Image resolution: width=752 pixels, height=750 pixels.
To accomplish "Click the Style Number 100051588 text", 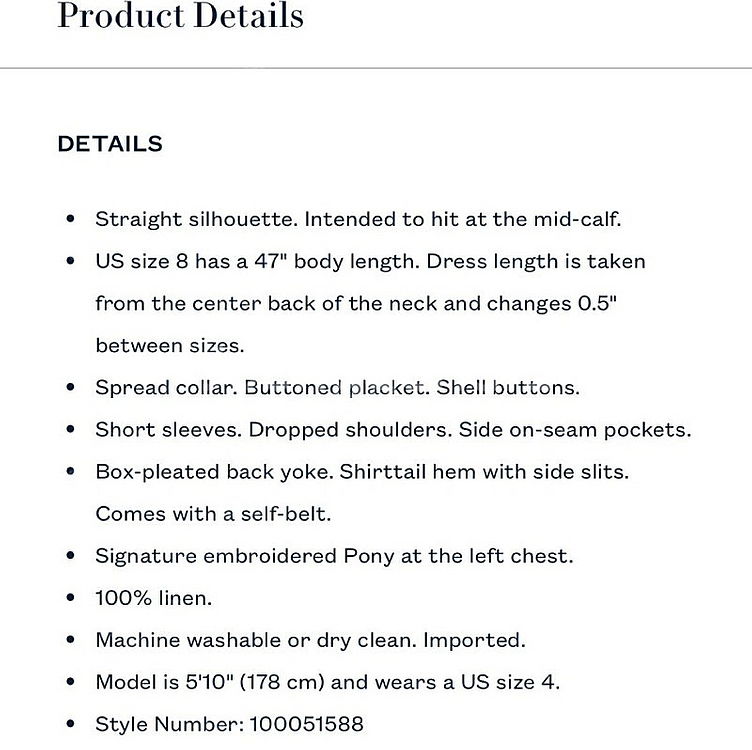I will pyautogui.click(x=229, y=724).
